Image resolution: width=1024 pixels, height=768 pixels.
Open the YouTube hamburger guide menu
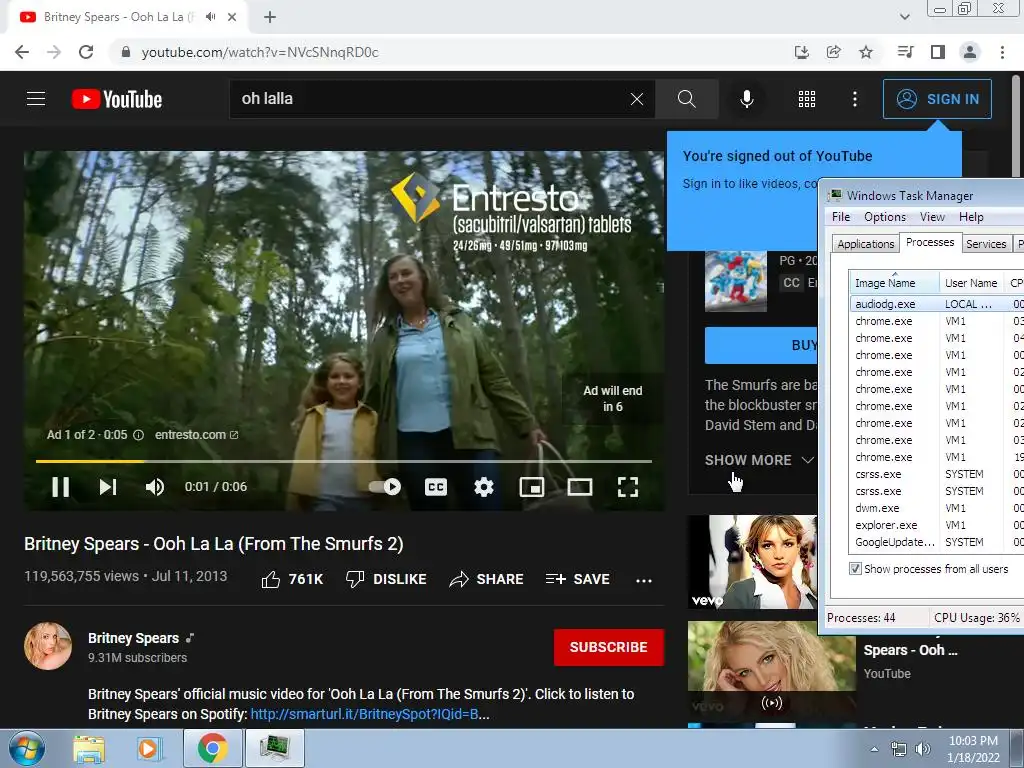pos(36,99)
